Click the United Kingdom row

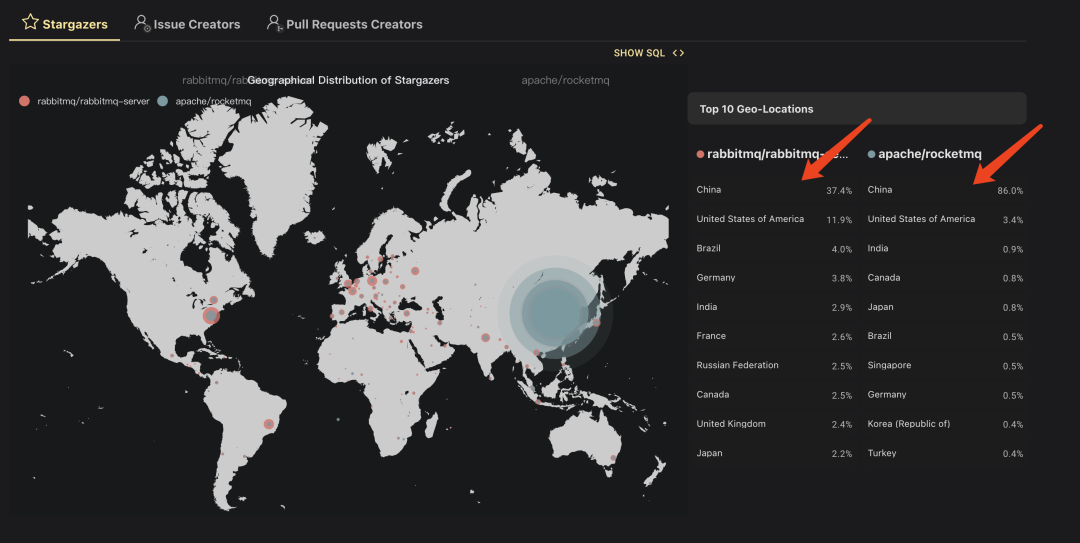click(x=774, y=424)
